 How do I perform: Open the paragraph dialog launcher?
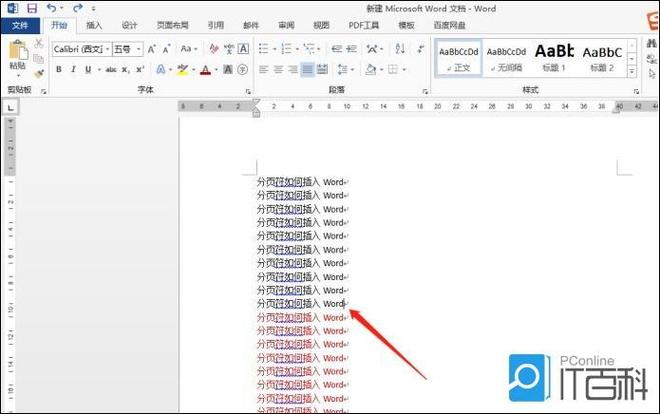point(425,91)
